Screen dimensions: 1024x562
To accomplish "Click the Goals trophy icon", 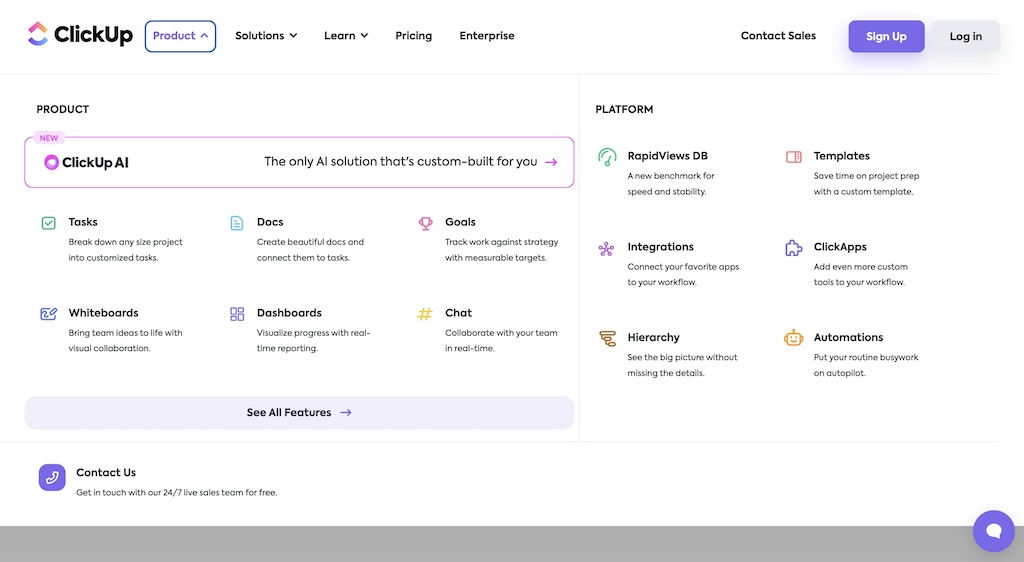I will tap(425, 223).
